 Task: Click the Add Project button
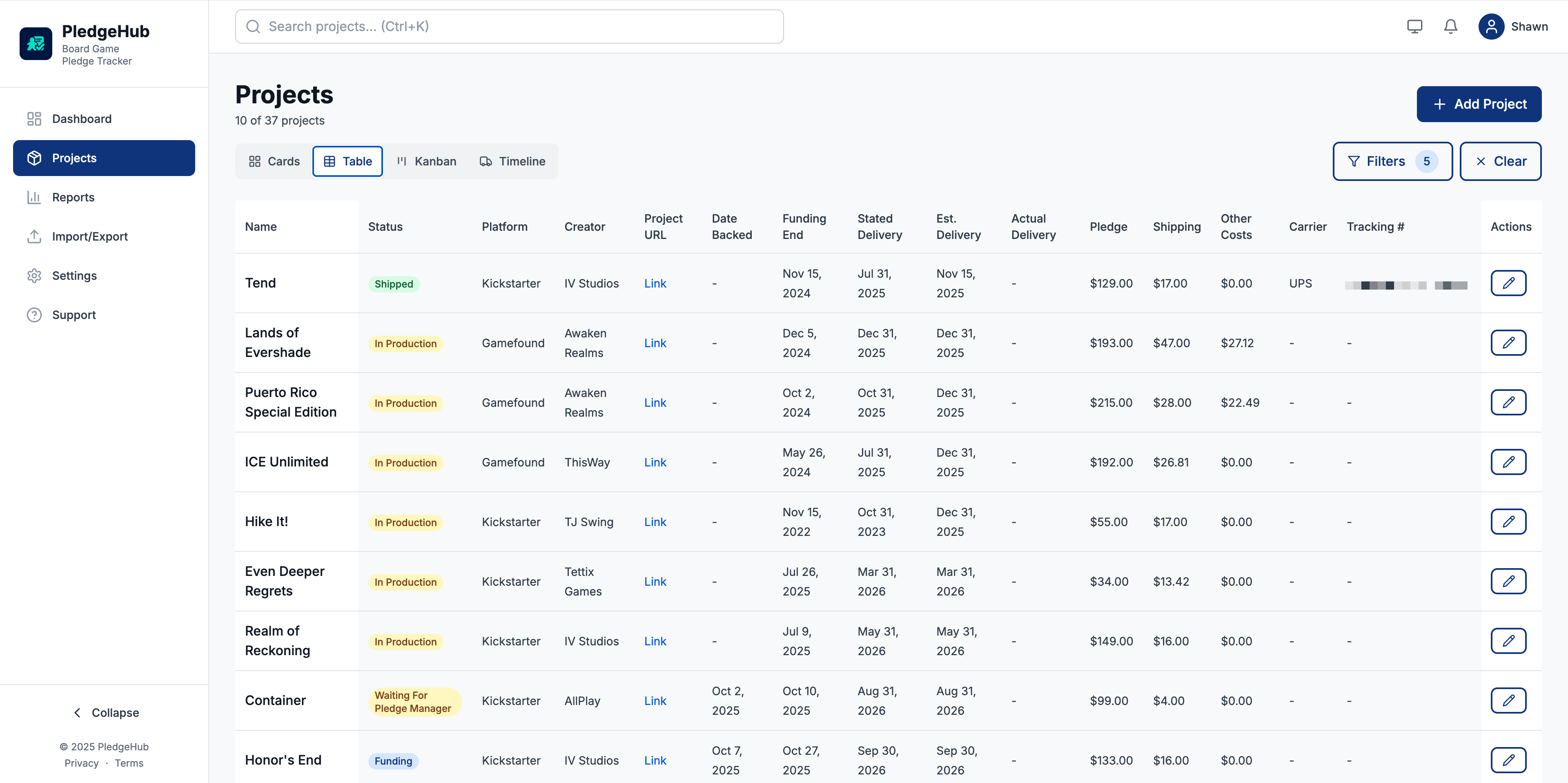pyautogui.click(x=1479, y=103)
